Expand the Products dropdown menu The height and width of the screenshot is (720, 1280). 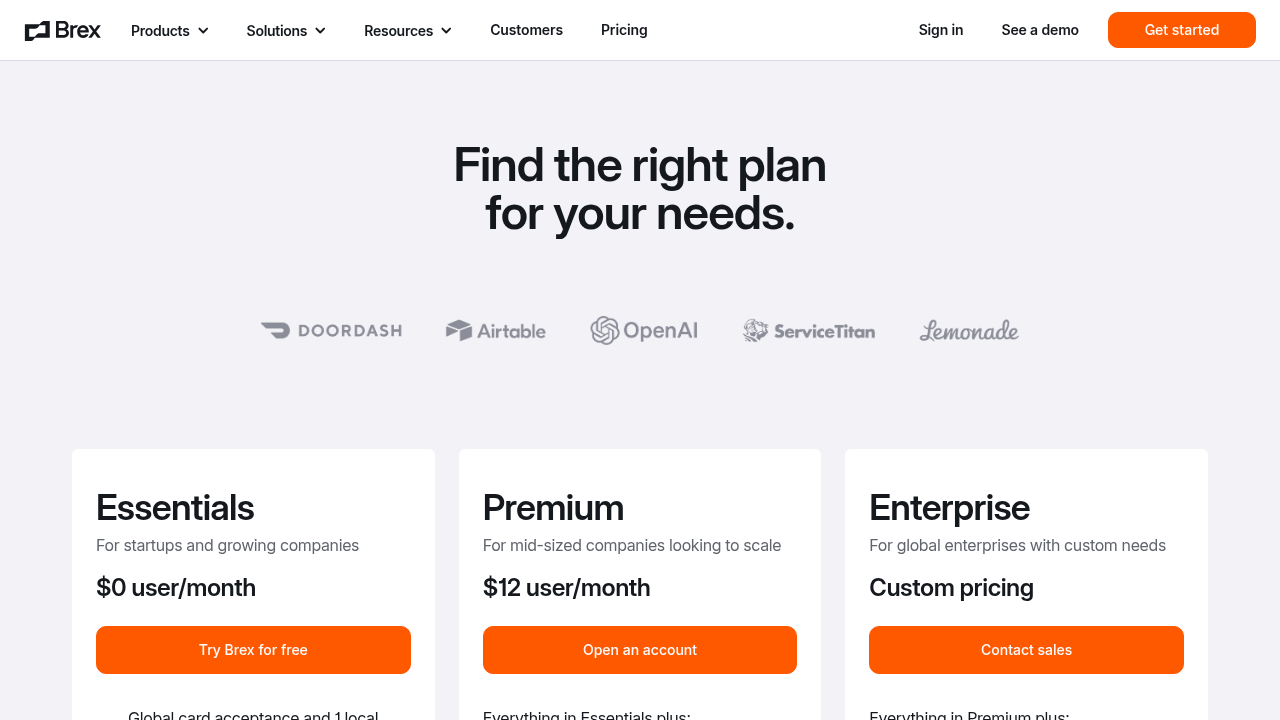170,30
